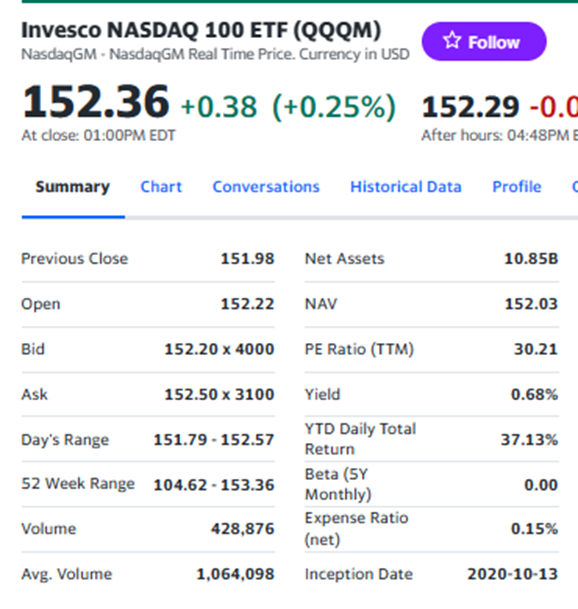
Task: Click the Ask value 152.50 x 3100
Action: click(219, 394)
